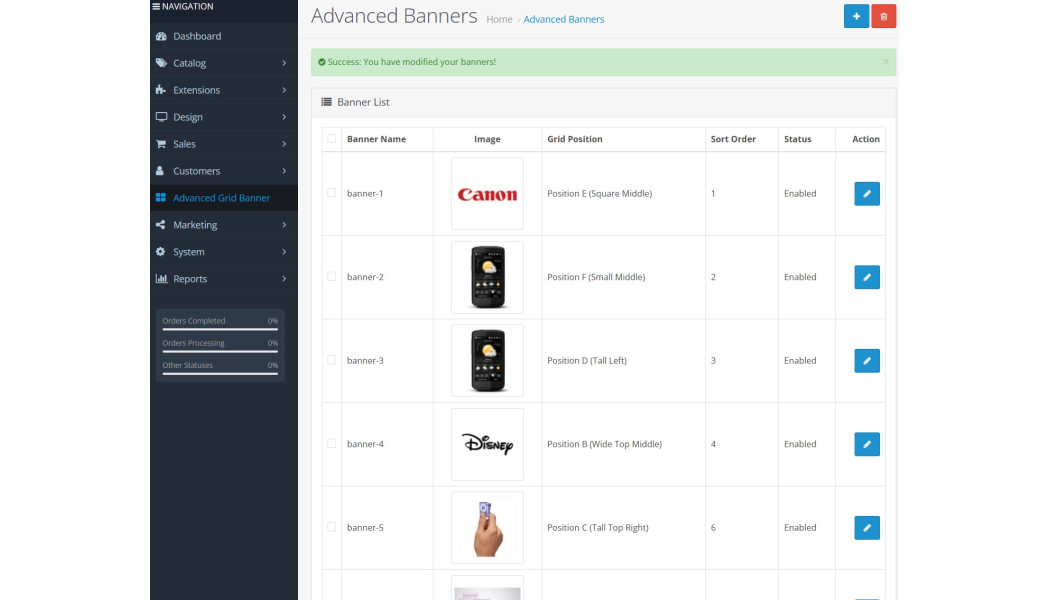
Task: Go to Home breadcrumb link
Action: point(499,19)
